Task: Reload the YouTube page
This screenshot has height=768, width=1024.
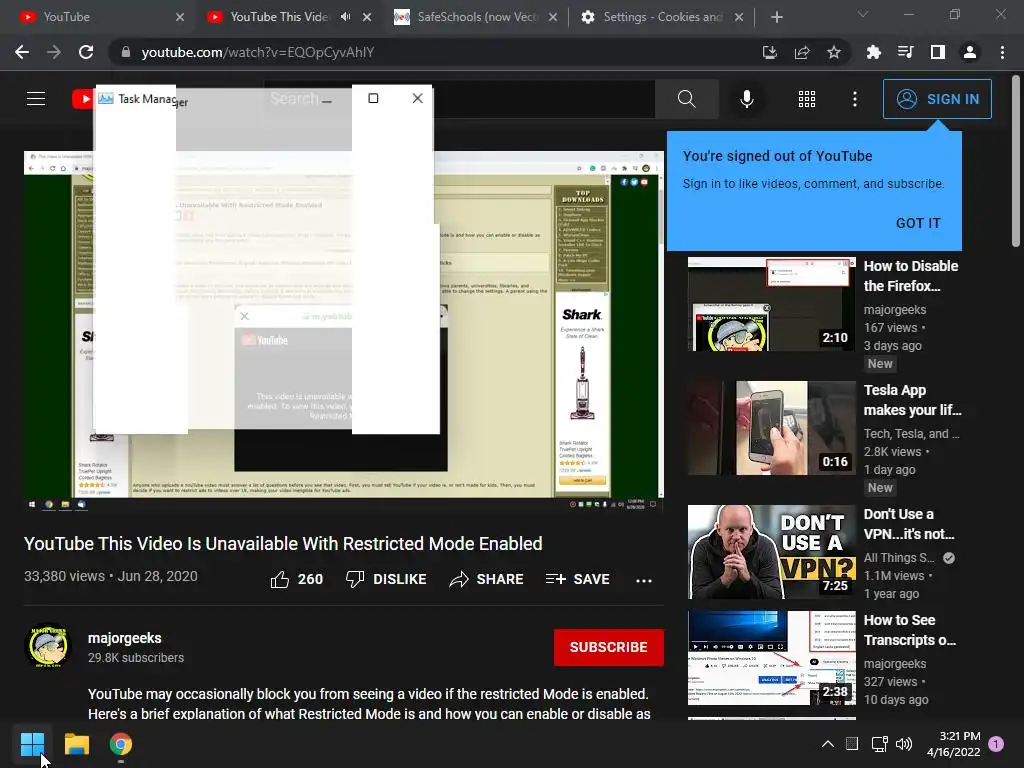Action: (86, 52)
